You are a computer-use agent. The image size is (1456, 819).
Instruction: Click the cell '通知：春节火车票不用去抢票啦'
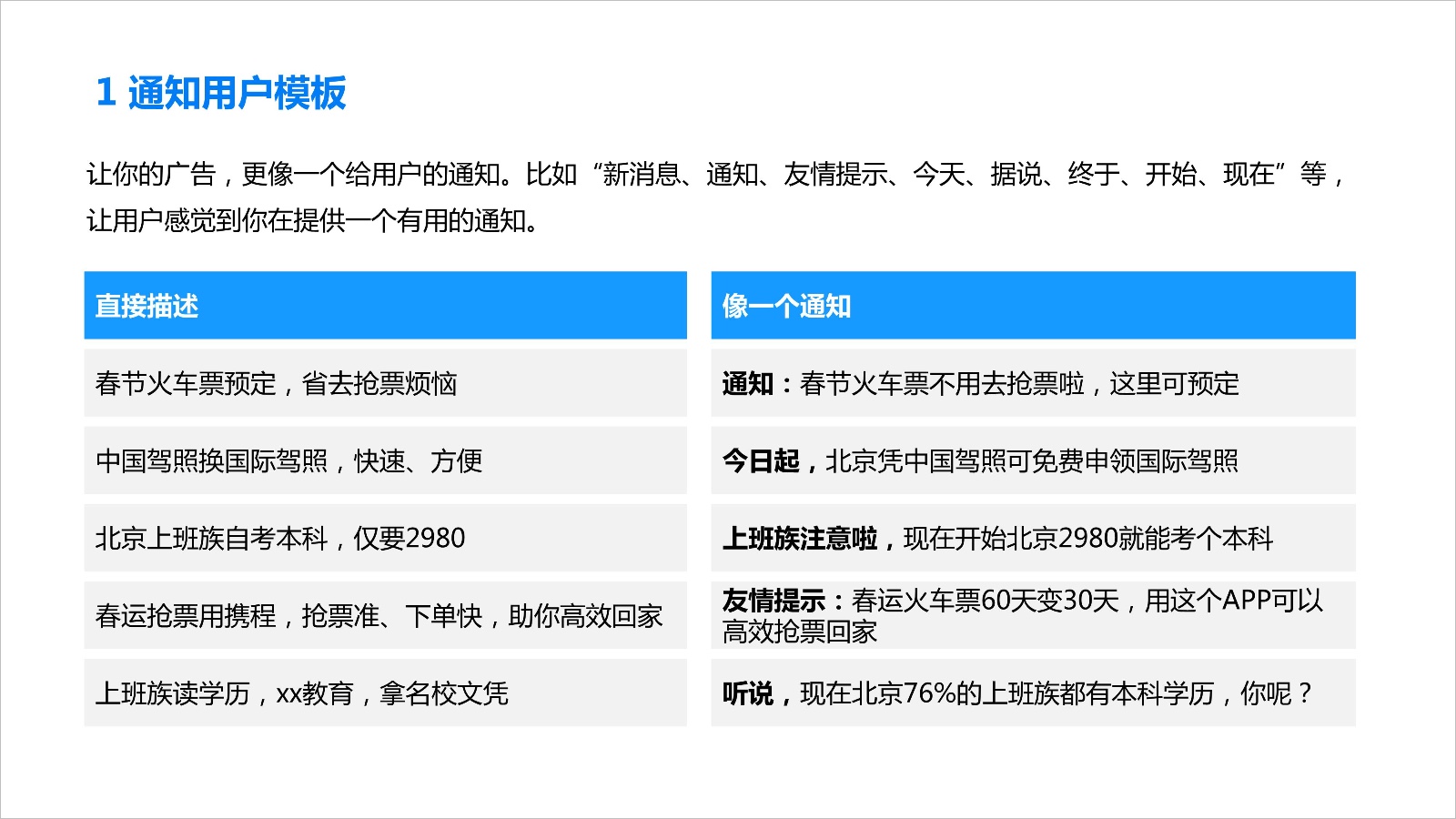pyautogui.click(x=1033, y=383)
